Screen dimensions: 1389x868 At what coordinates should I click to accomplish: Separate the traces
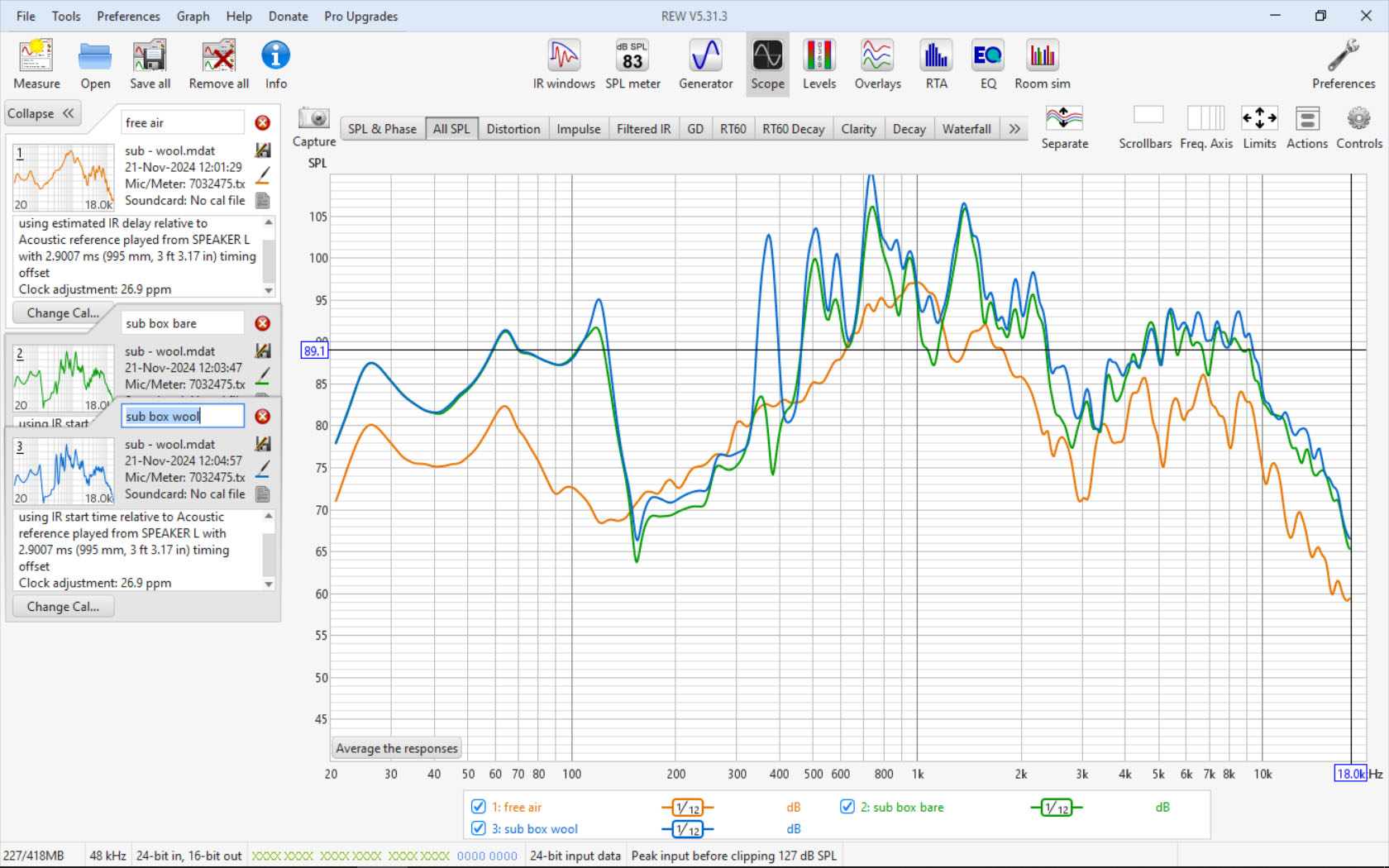point(1064,128)
